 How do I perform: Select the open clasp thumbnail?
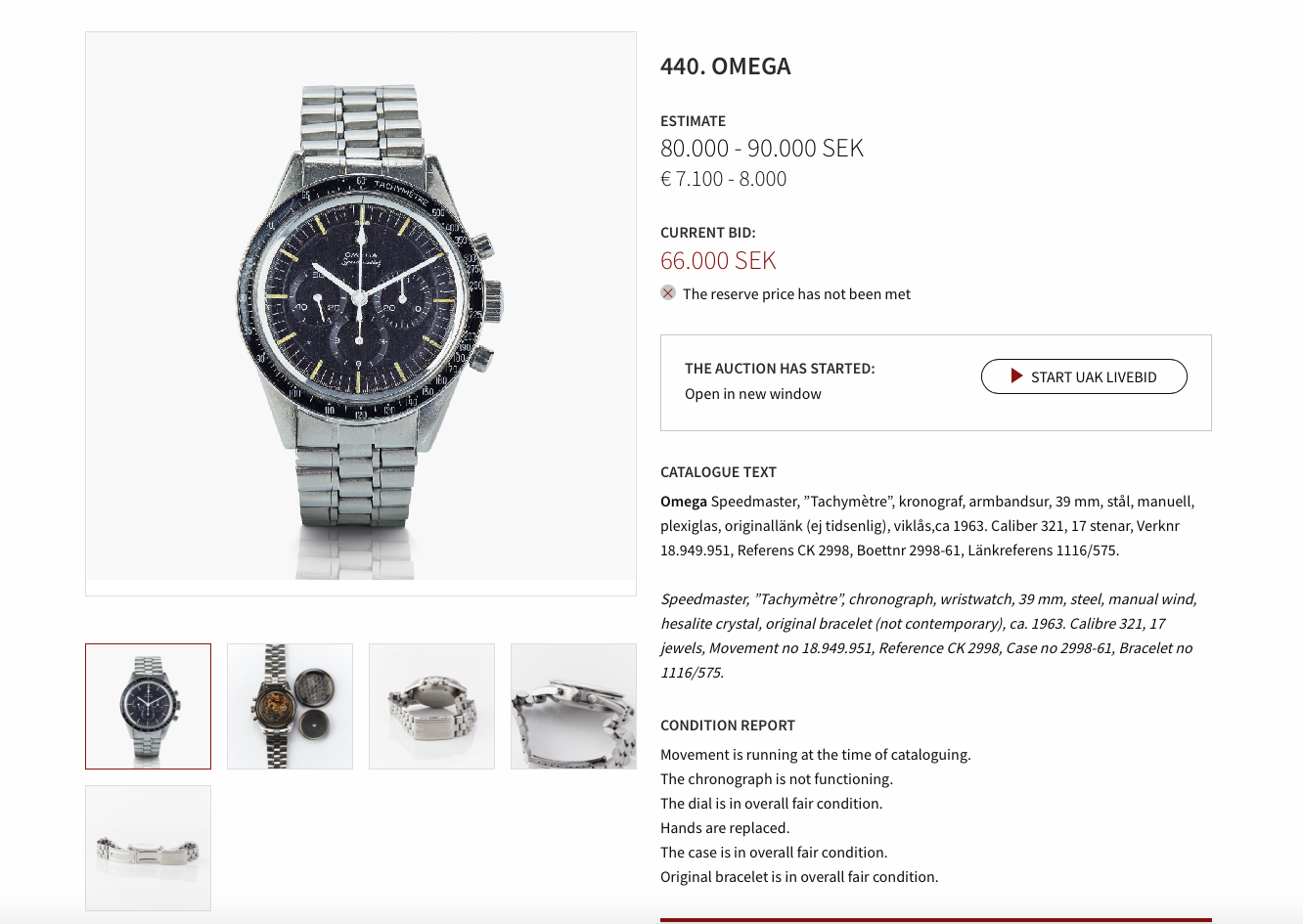tap(148, 848)
